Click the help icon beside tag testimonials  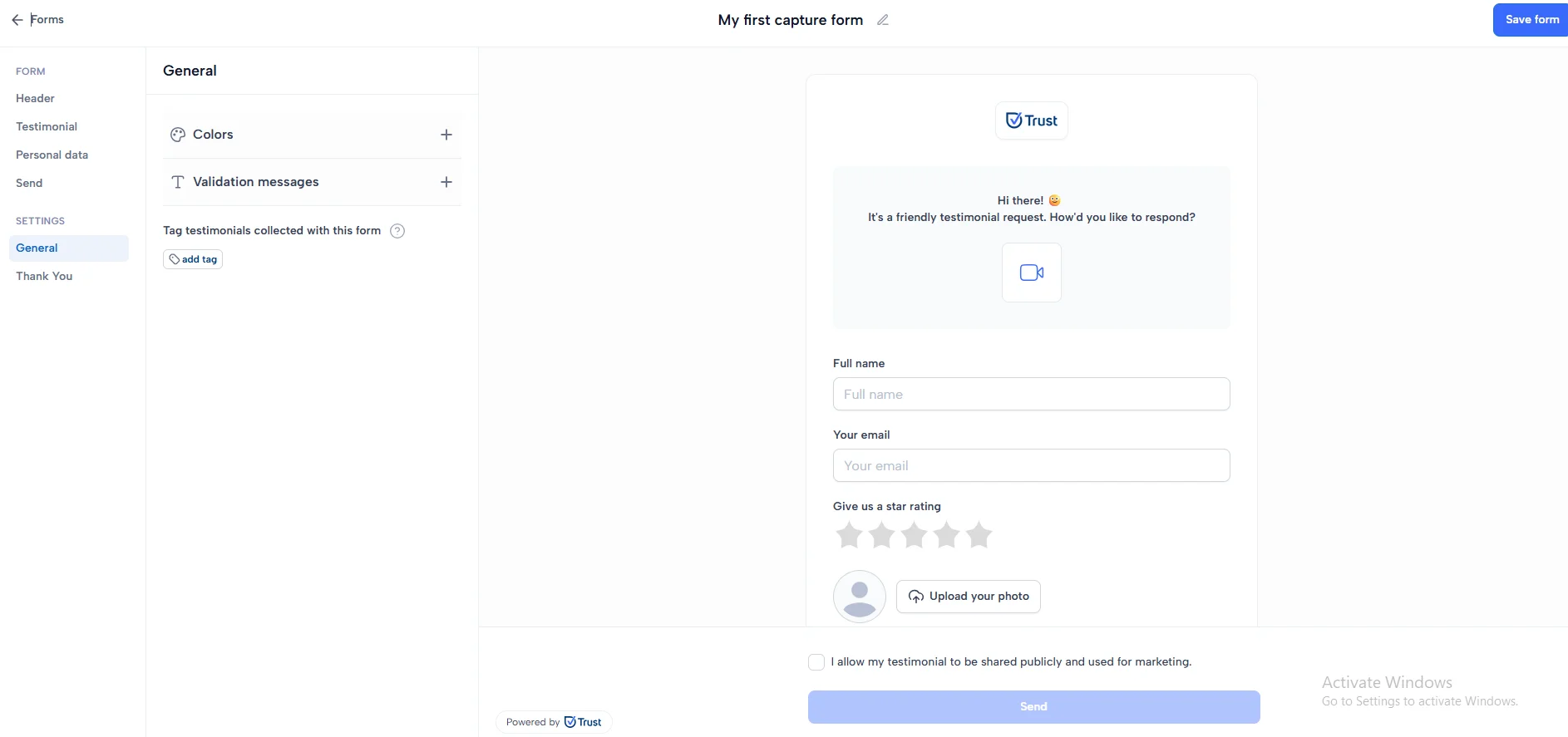[x=397, y=231]
